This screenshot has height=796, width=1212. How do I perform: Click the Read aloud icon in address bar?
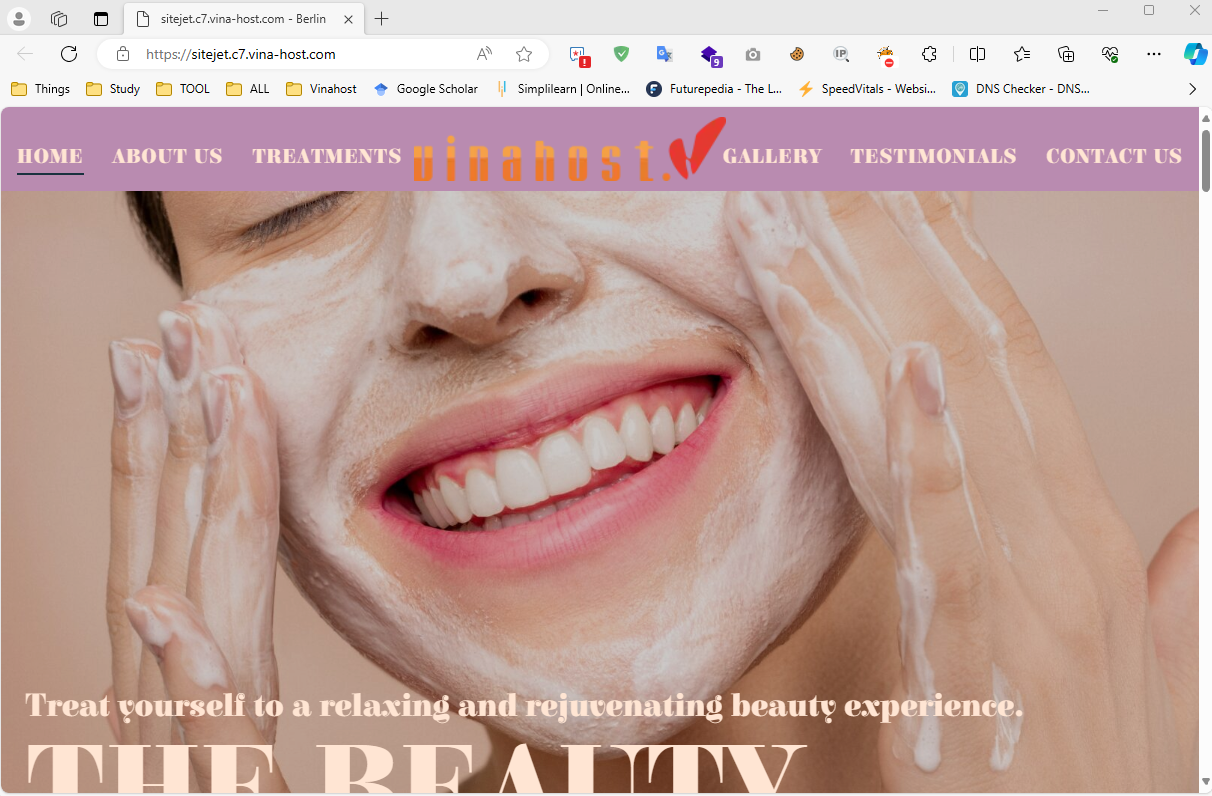coord(485,54)
